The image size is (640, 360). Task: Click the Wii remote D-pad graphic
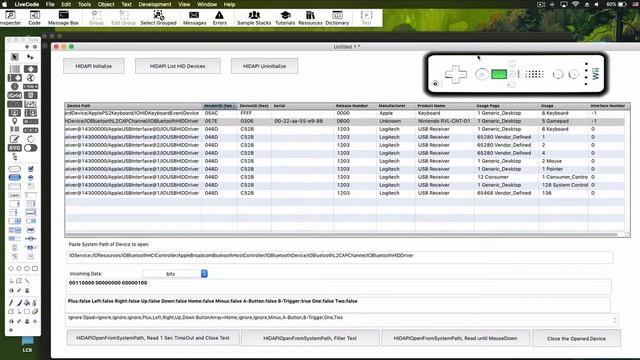coord(456,74)
